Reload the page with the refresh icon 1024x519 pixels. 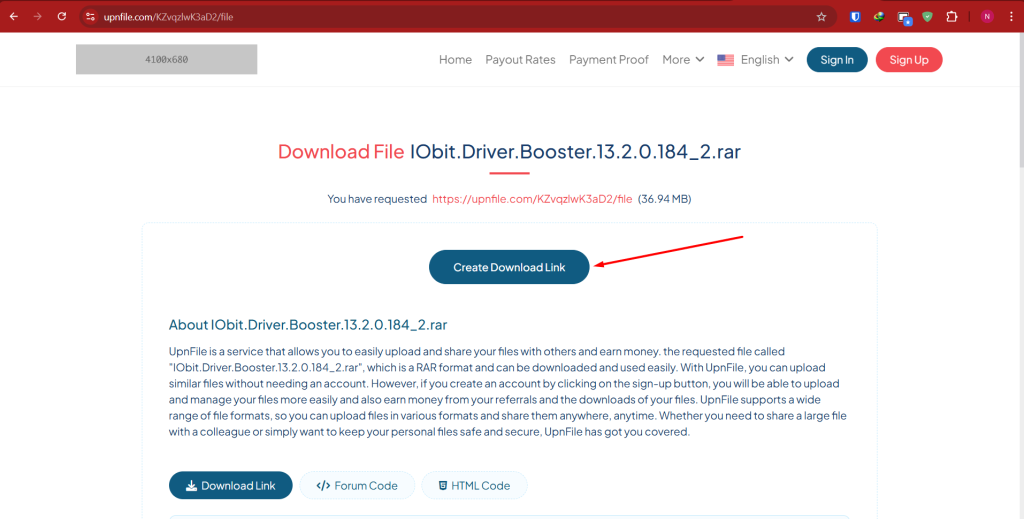(x=61, y=16)
